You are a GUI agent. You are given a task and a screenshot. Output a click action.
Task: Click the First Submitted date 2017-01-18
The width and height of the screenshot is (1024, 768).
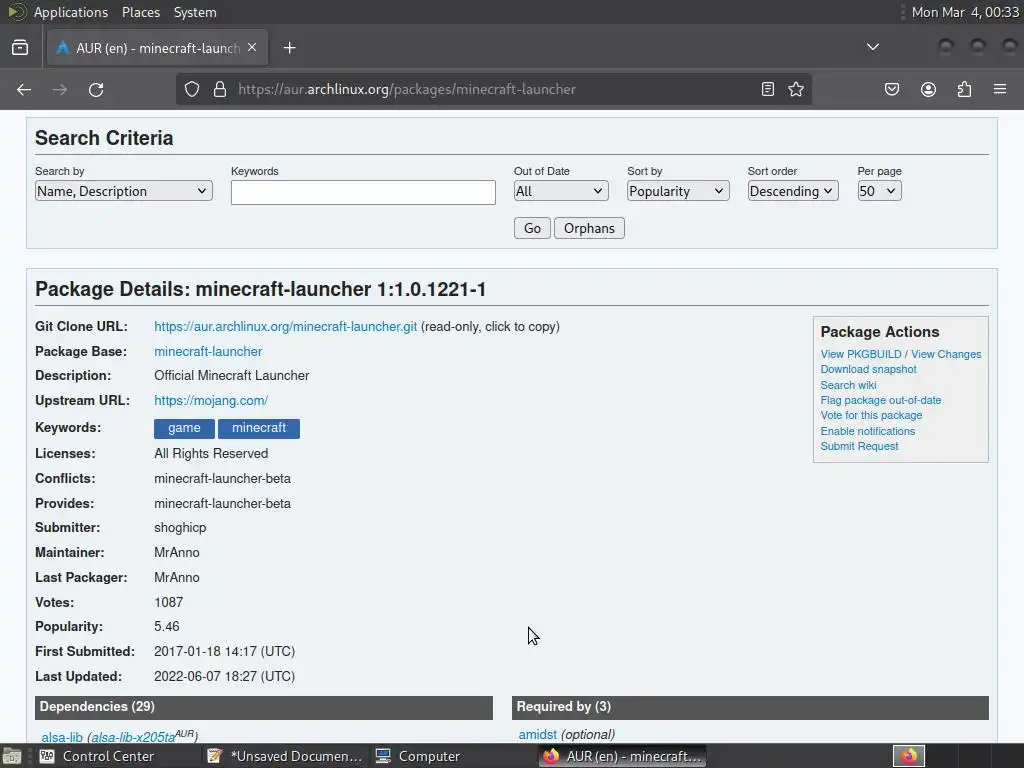[224, 651]
